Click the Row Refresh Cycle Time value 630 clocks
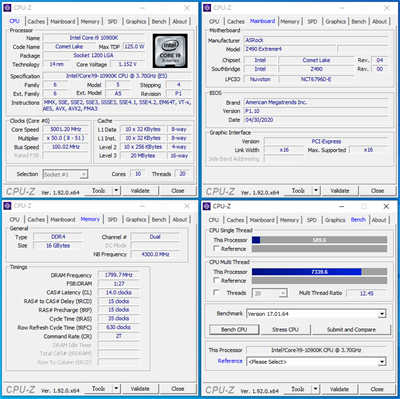400x399 pixels. tap(119, 327)
